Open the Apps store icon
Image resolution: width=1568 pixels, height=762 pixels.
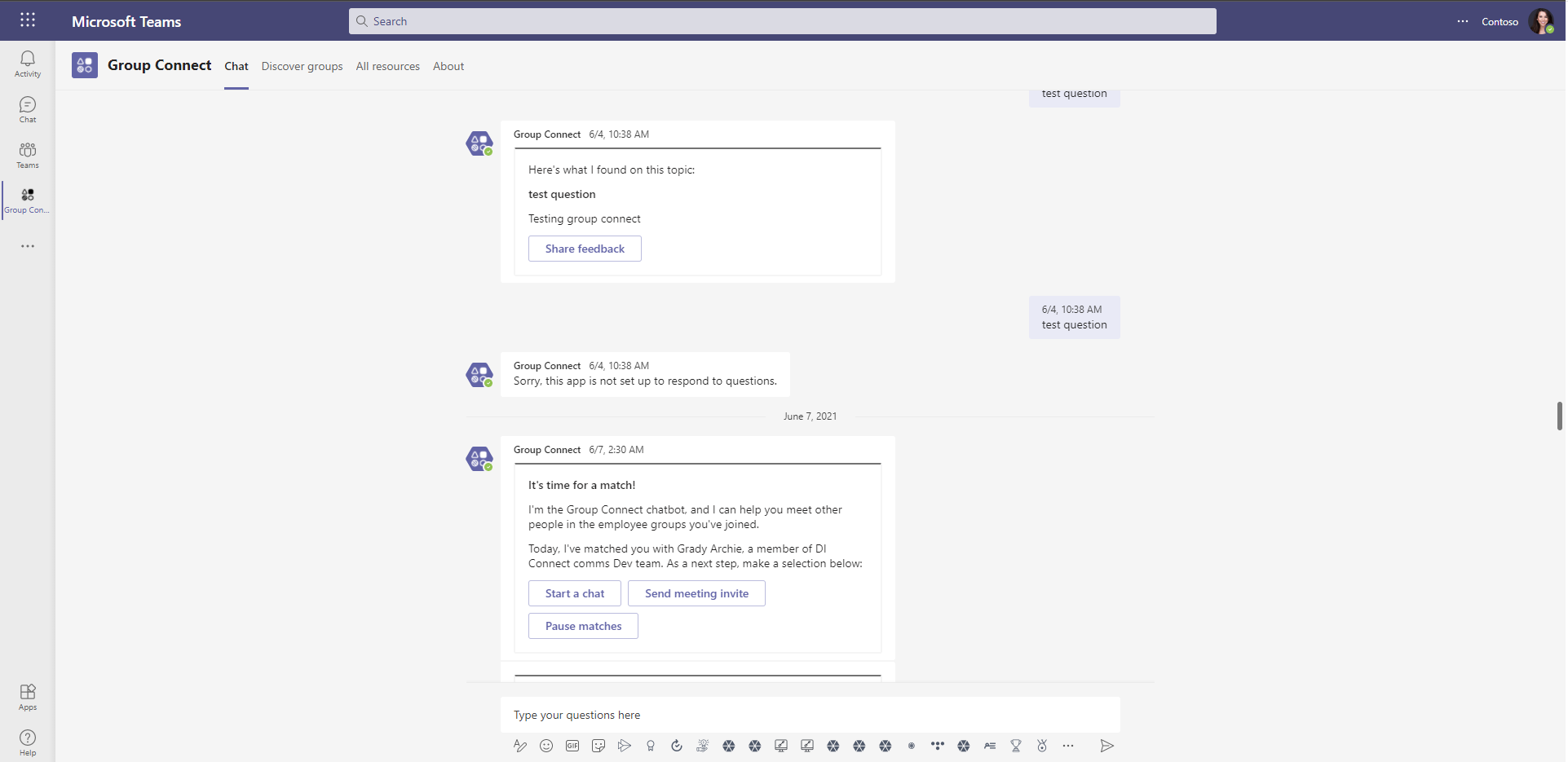point(27,697)
